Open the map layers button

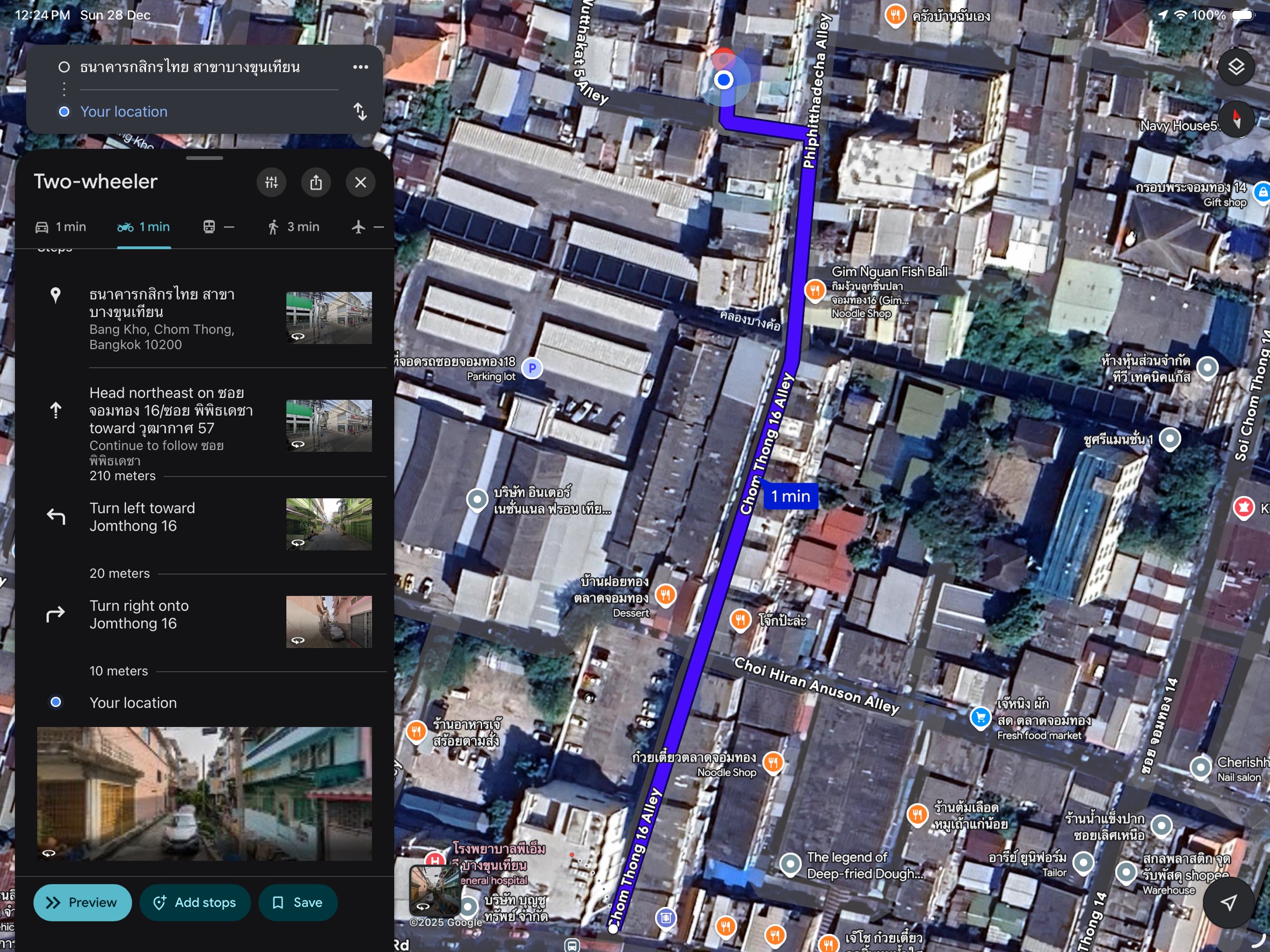(1236, 67)
